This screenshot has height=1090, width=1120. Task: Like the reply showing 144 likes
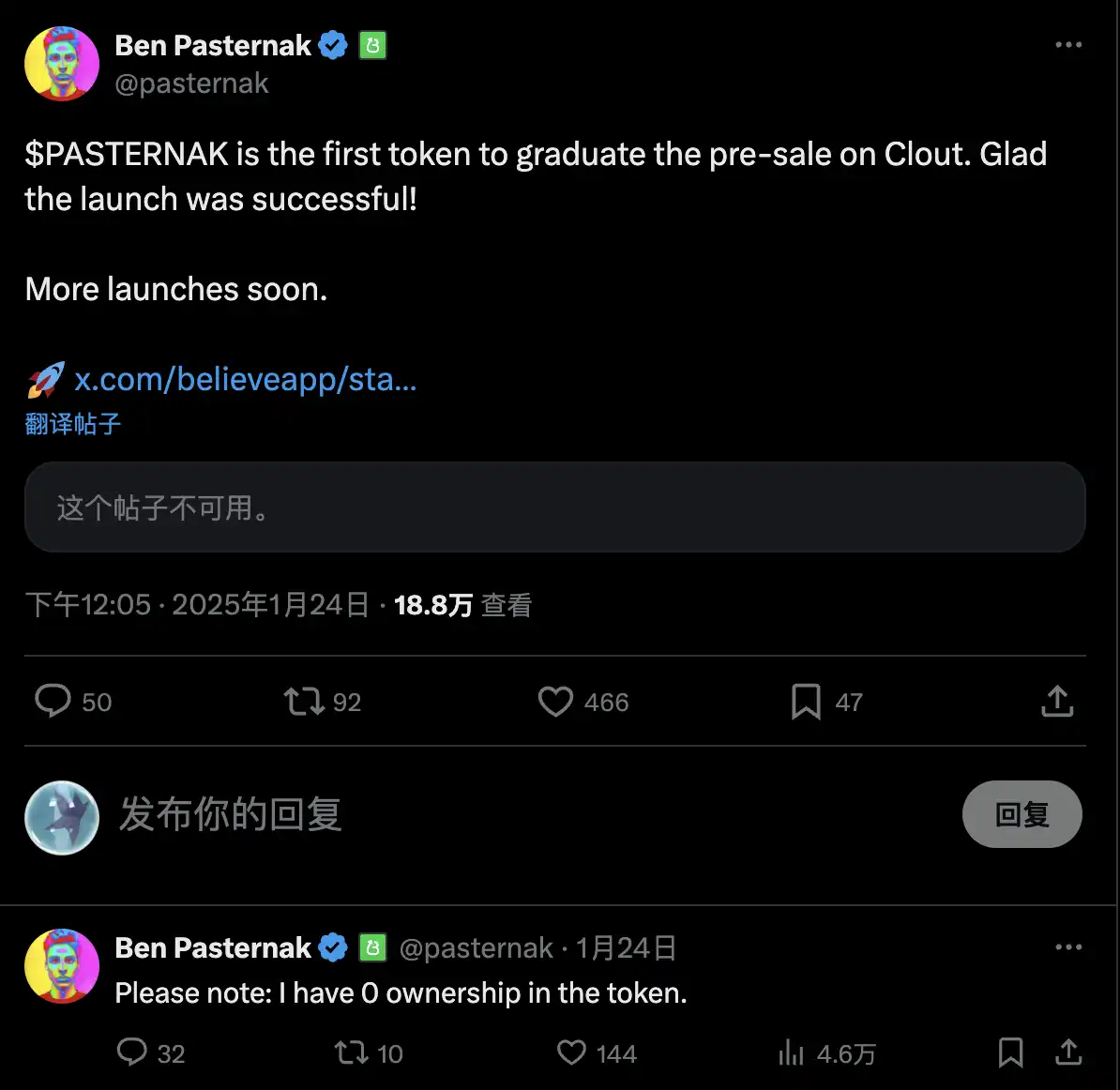tap(571, 1052)
